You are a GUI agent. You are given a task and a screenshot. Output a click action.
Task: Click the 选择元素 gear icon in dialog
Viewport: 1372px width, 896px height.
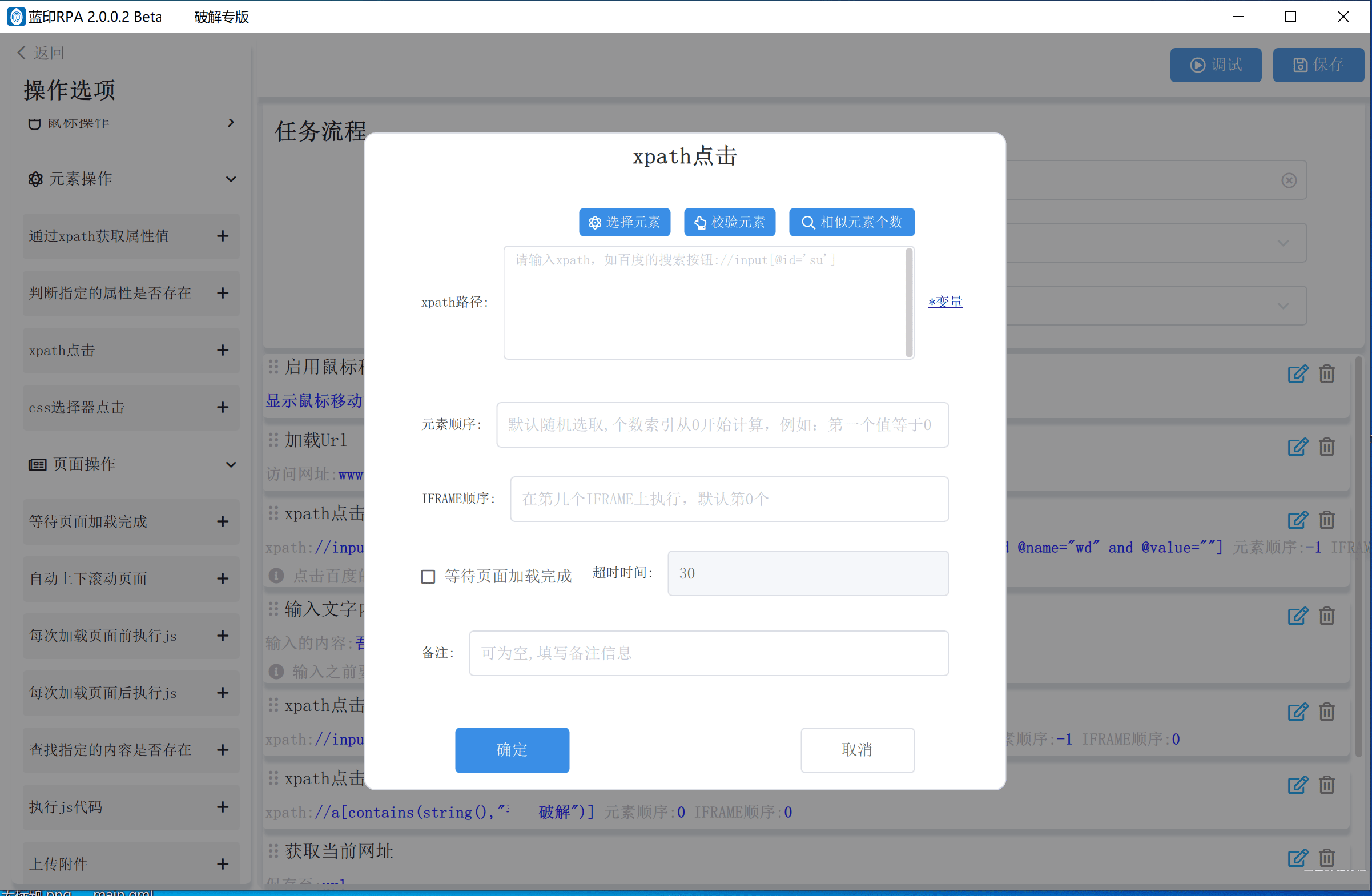(595, 222)
